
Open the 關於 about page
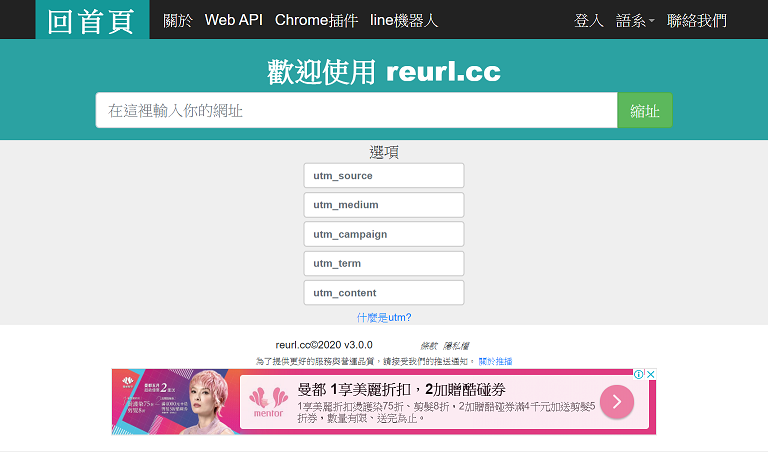(178, 20)
